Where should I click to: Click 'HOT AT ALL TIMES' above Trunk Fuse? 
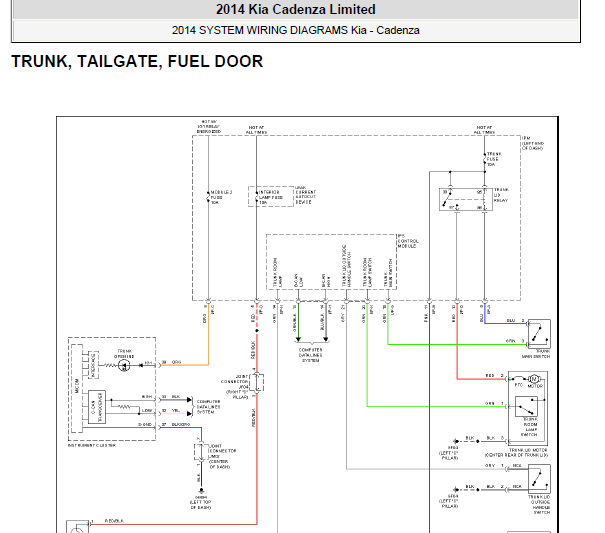pos(484,130)
